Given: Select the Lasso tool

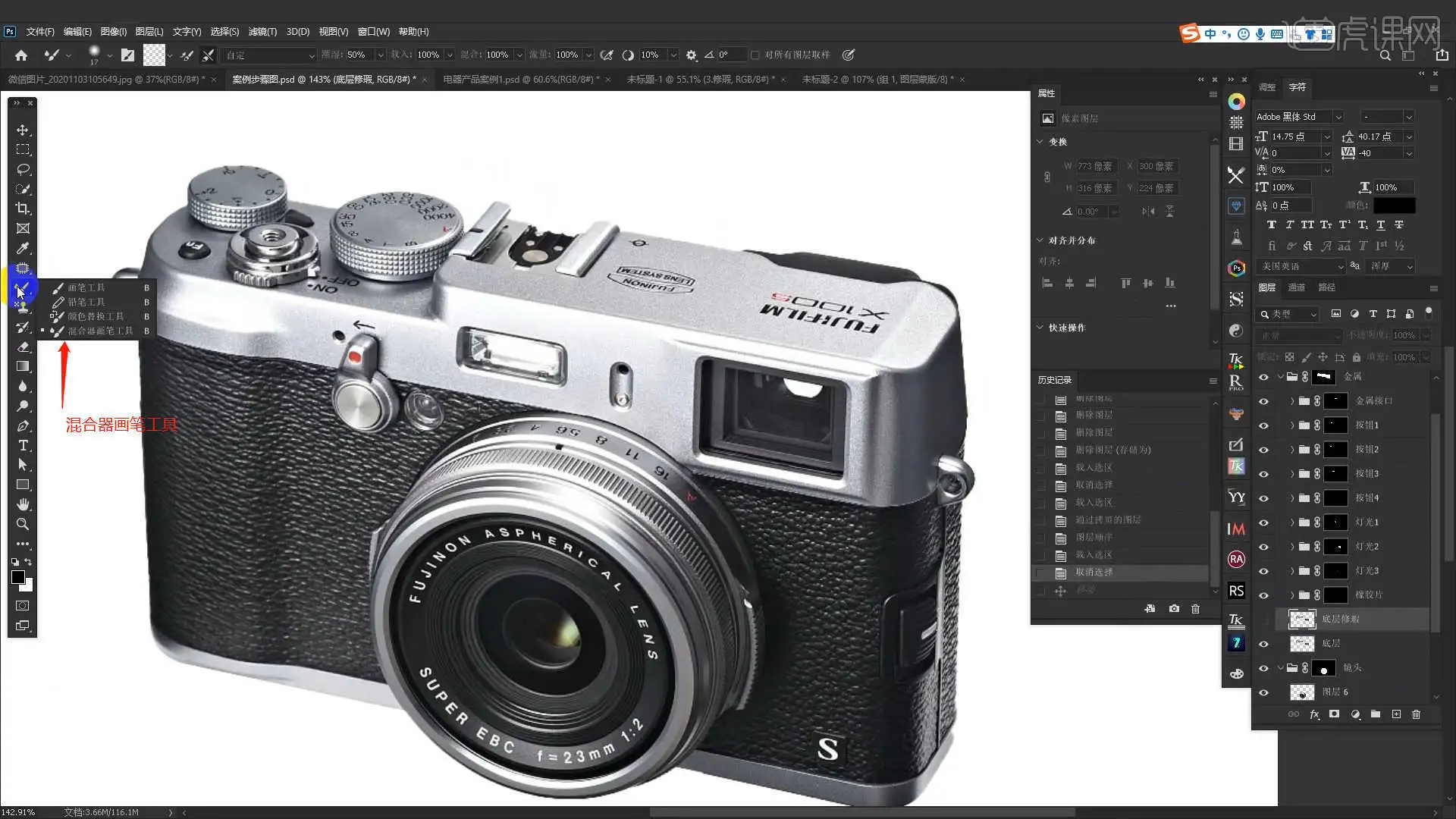Looking at the screenshot, I should tap(23, 169).
